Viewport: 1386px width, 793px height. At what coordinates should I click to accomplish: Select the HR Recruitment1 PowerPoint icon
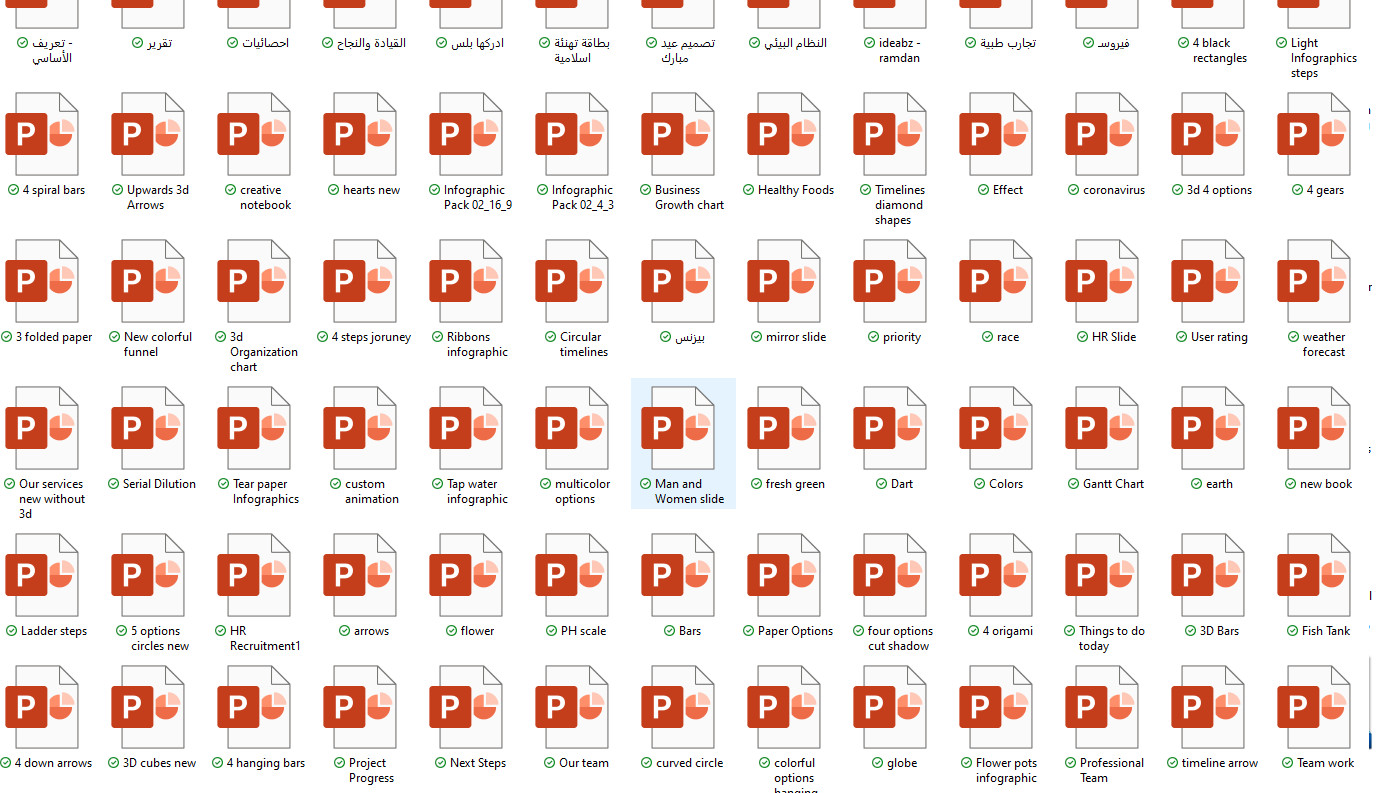pyautogui.click(x=254, y=575)
